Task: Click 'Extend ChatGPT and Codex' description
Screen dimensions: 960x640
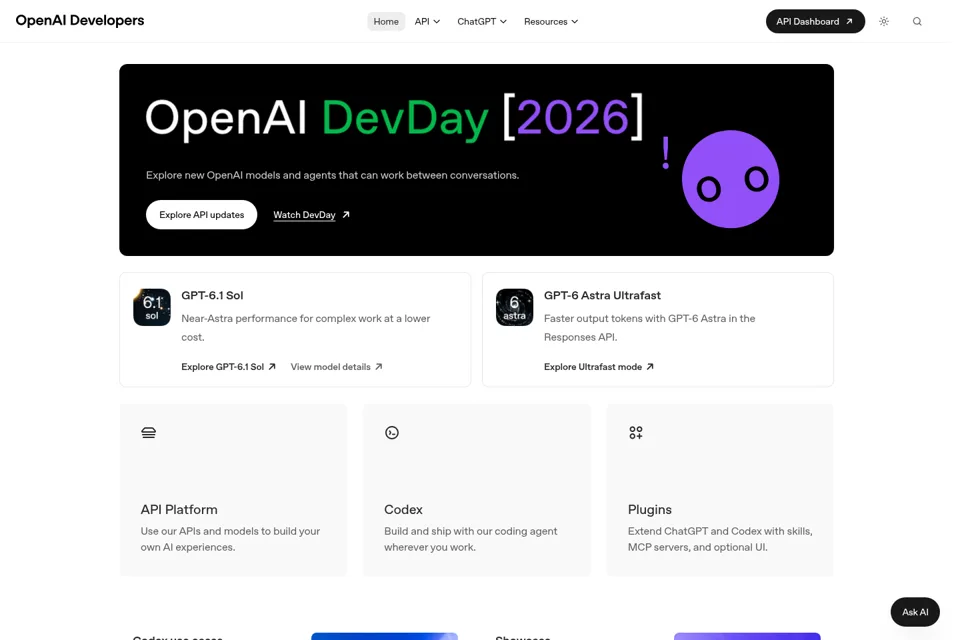Action: pos(720,539)
